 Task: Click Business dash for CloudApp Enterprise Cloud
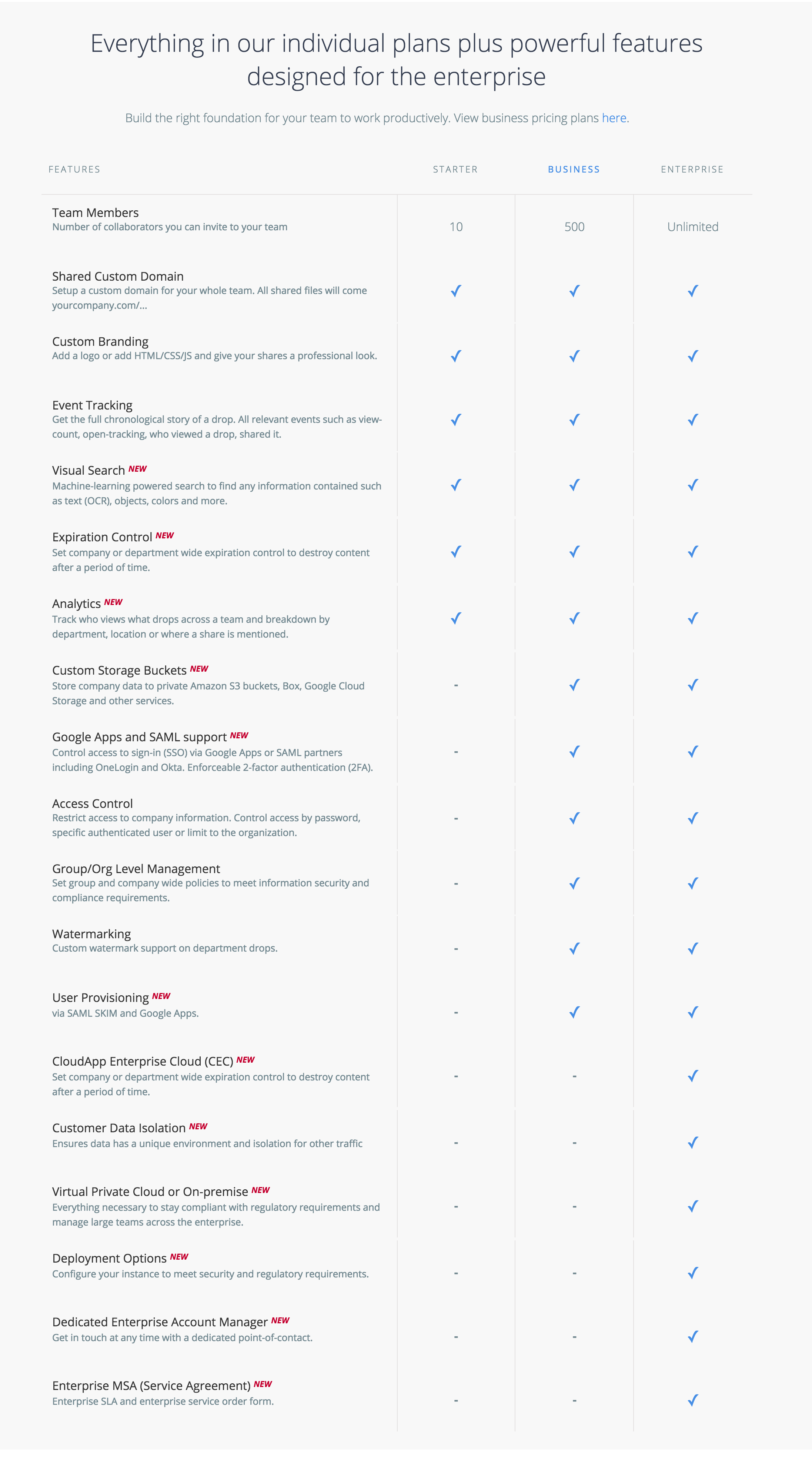click(575, 1076)
